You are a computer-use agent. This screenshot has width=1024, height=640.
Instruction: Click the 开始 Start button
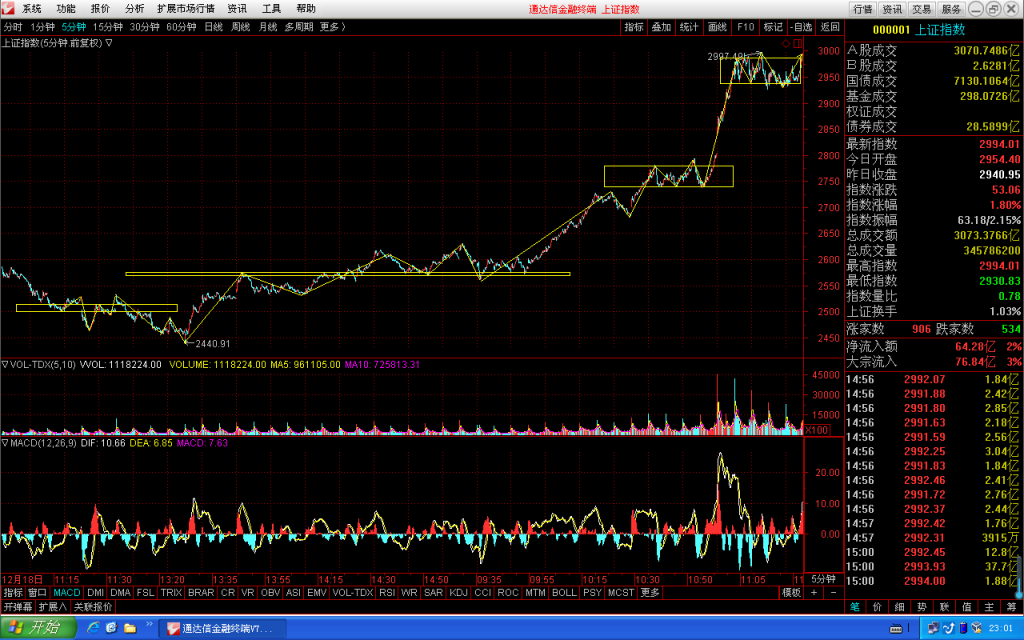point(37,628)
